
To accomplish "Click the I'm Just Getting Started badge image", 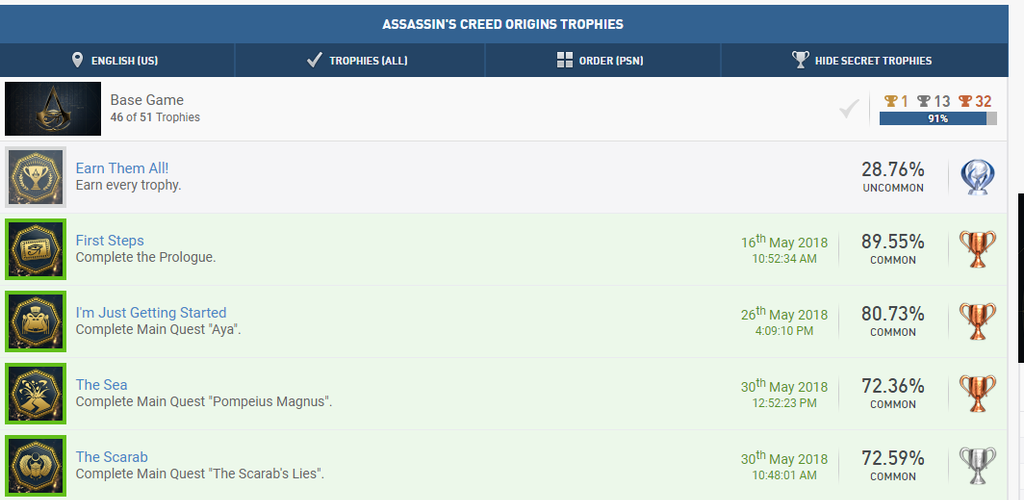I will click(x=35, y=321).
